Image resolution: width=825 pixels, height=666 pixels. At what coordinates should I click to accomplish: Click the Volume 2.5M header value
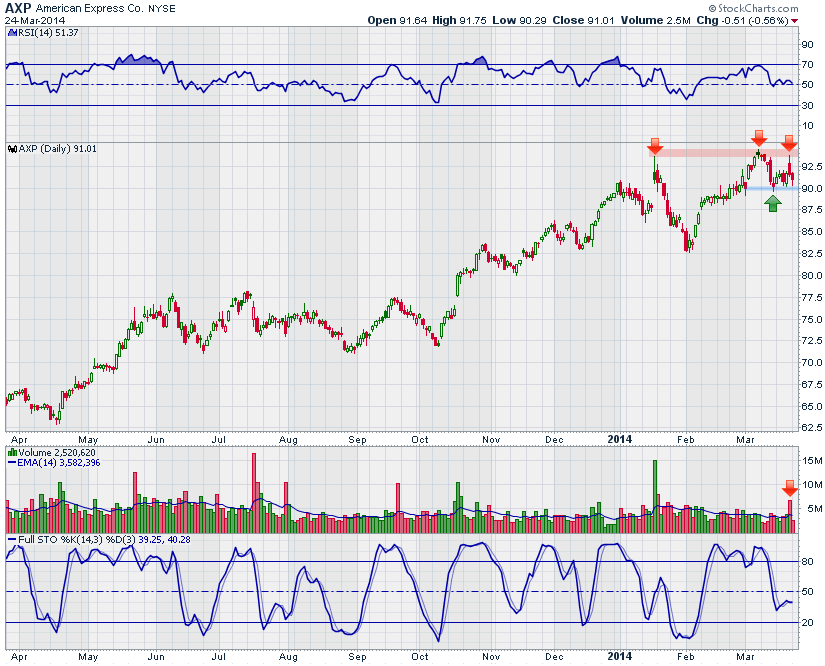coord(656,21)
